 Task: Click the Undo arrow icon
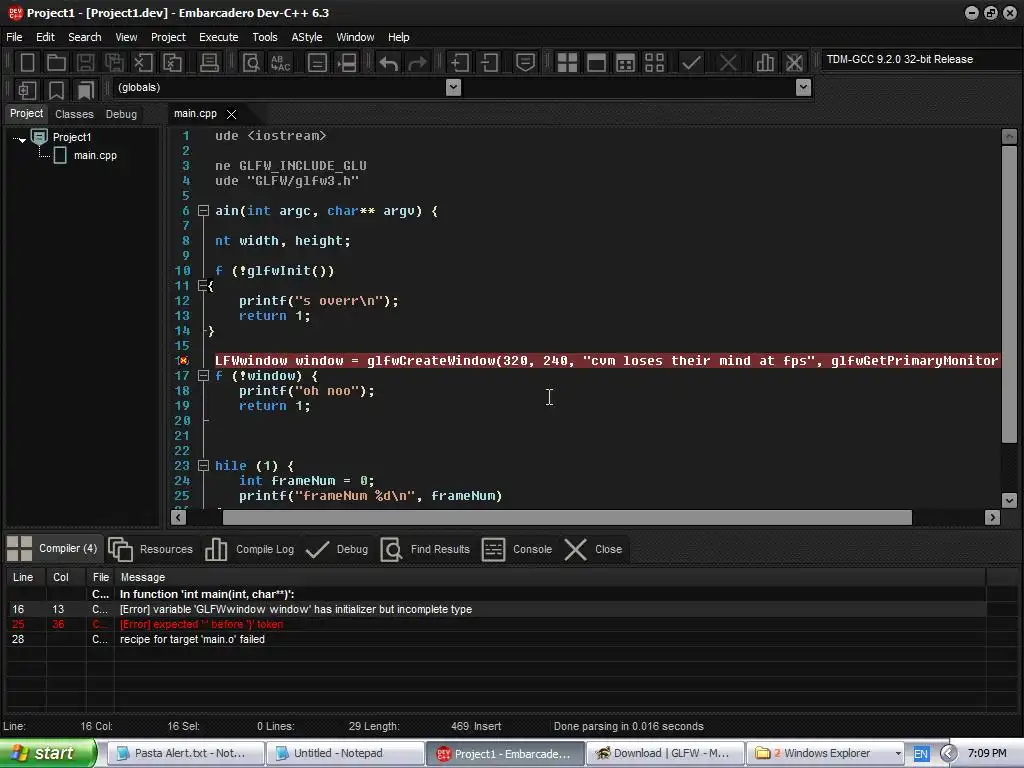coord(389,63)
